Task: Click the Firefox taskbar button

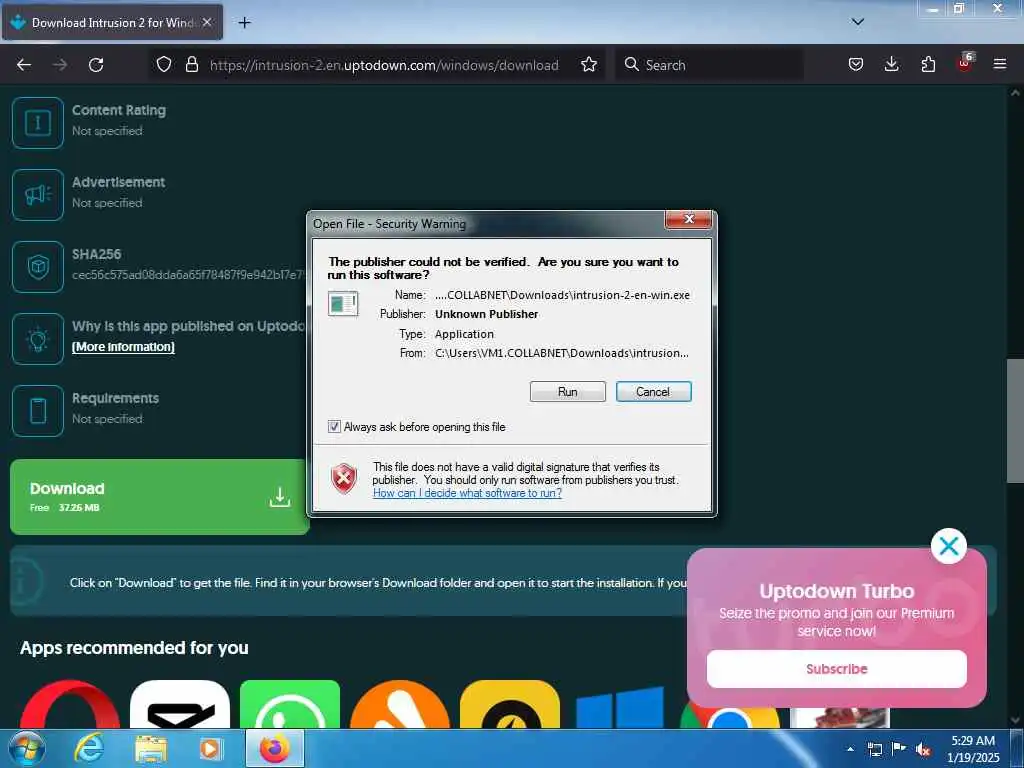Action: tap(275, 749)
